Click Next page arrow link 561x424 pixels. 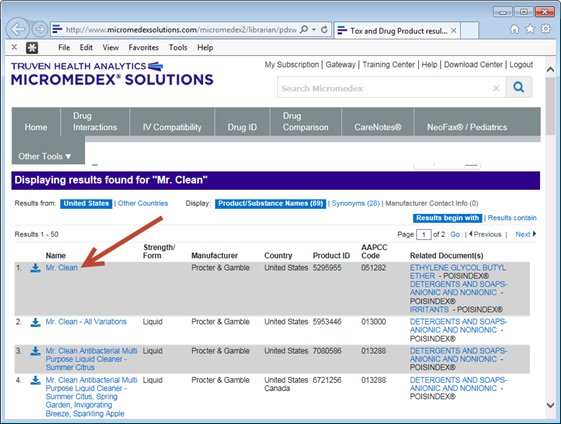pyautogui.click(x=526, y=234)
